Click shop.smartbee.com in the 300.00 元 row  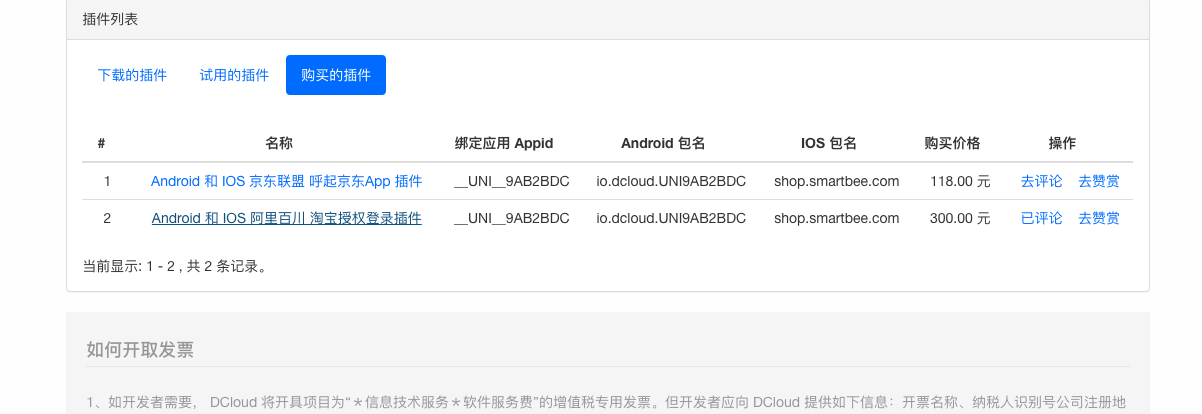click(837, 217)
